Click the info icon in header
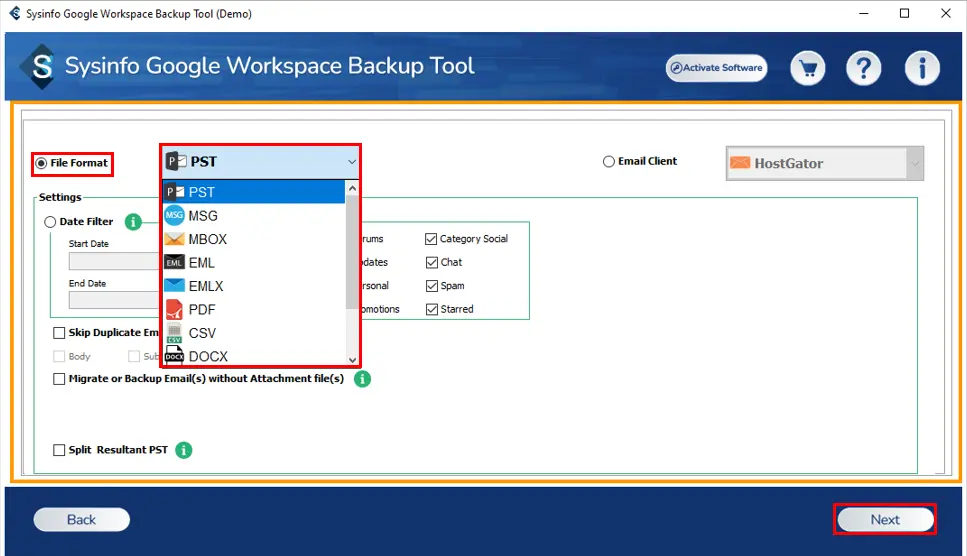967x556 pixels. 921,68
